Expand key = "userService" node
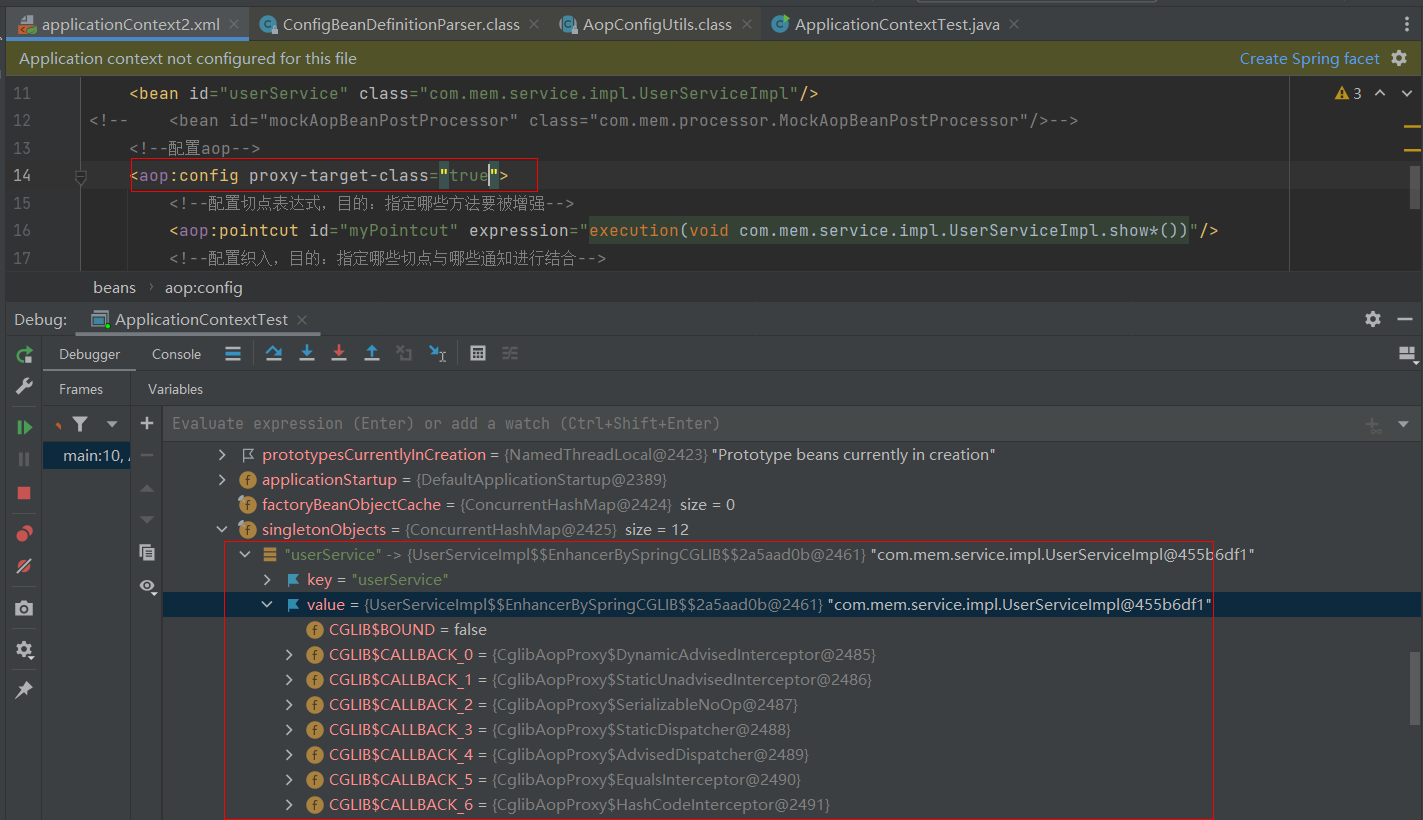The image size is (1423, 820). pos(267,579)
